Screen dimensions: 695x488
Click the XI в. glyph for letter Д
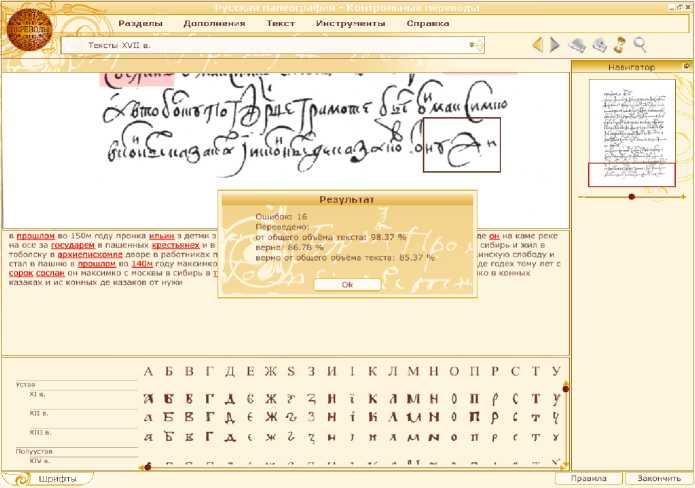[x=230, y=399]
